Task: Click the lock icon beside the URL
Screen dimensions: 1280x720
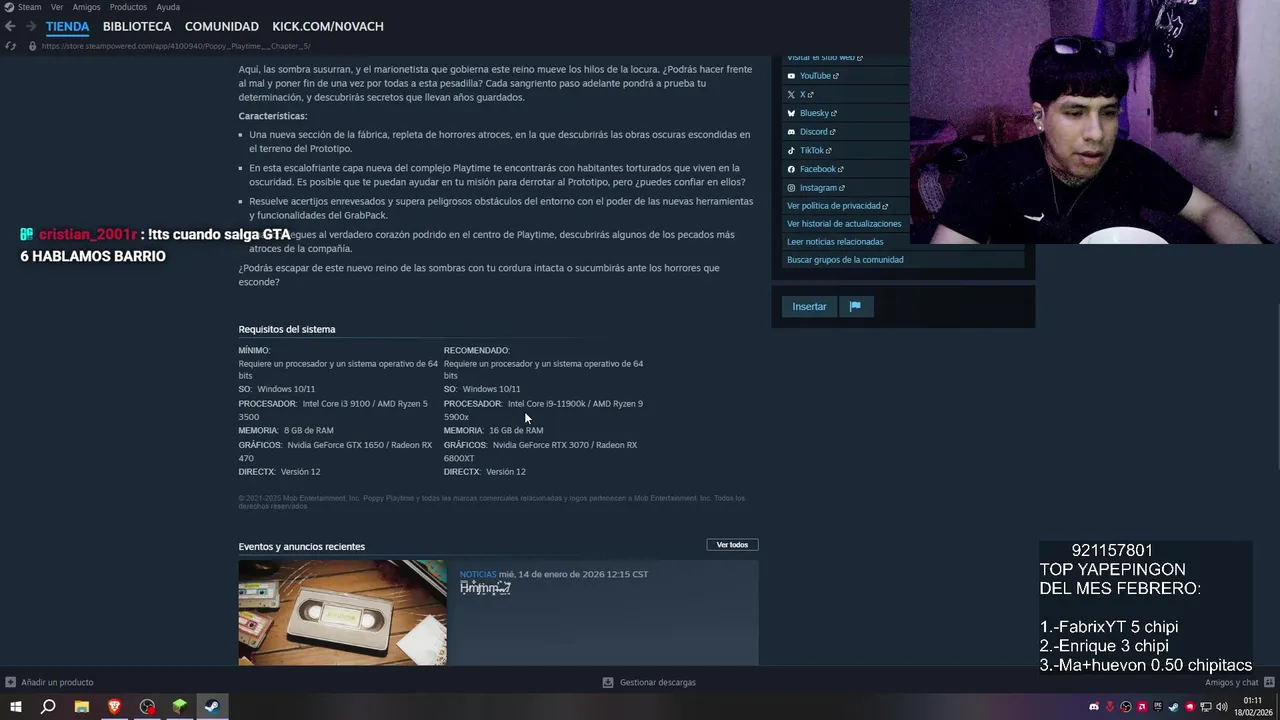Action: coord(32,46)
